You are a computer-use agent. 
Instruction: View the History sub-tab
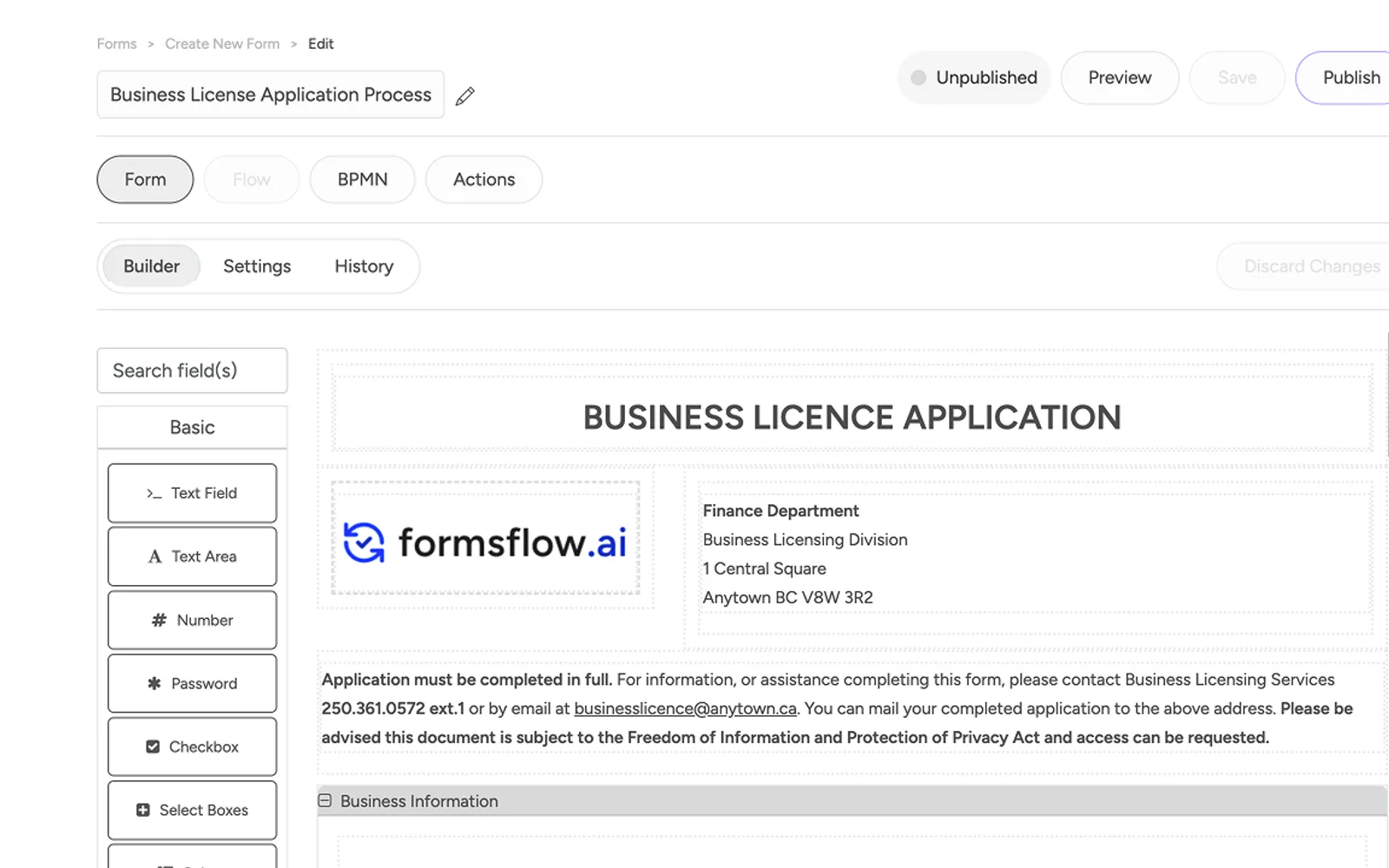click(364, 266)
